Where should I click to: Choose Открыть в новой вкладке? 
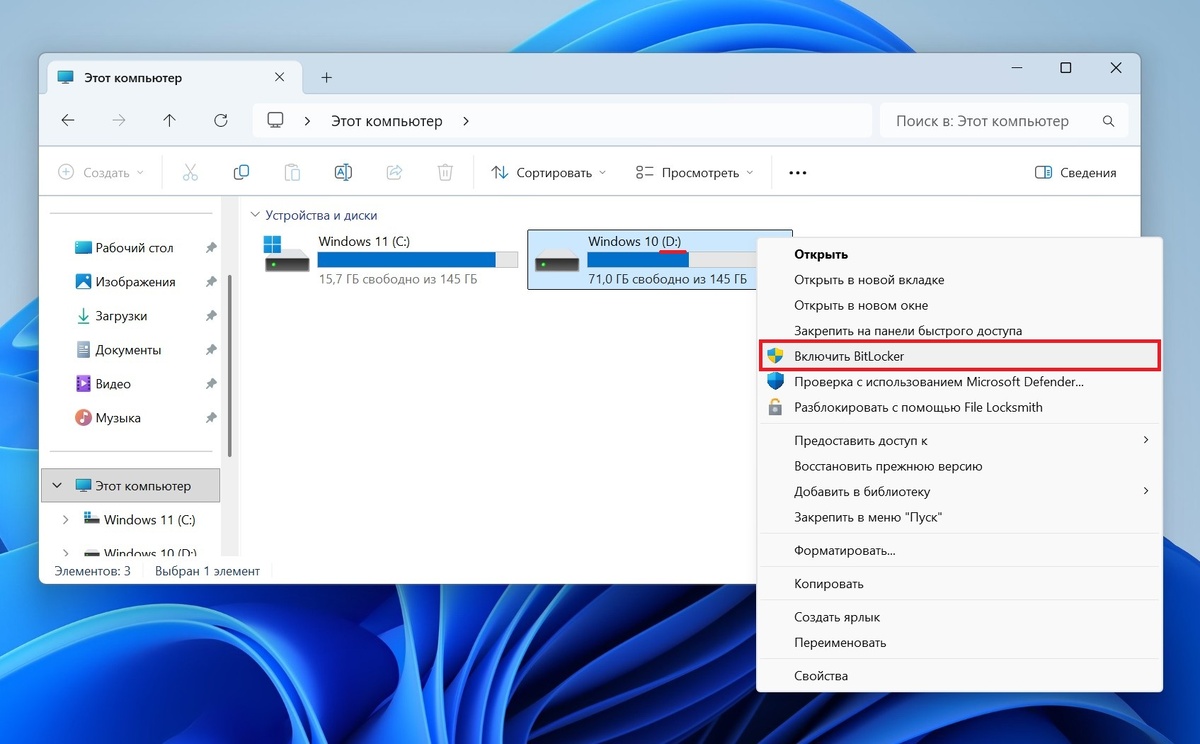pos(960,280)
